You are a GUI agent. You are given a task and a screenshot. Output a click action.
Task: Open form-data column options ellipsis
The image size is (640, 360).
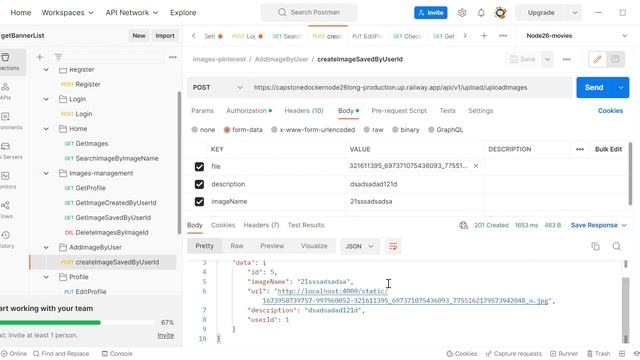pyautogui.click(x=580, y=149)
